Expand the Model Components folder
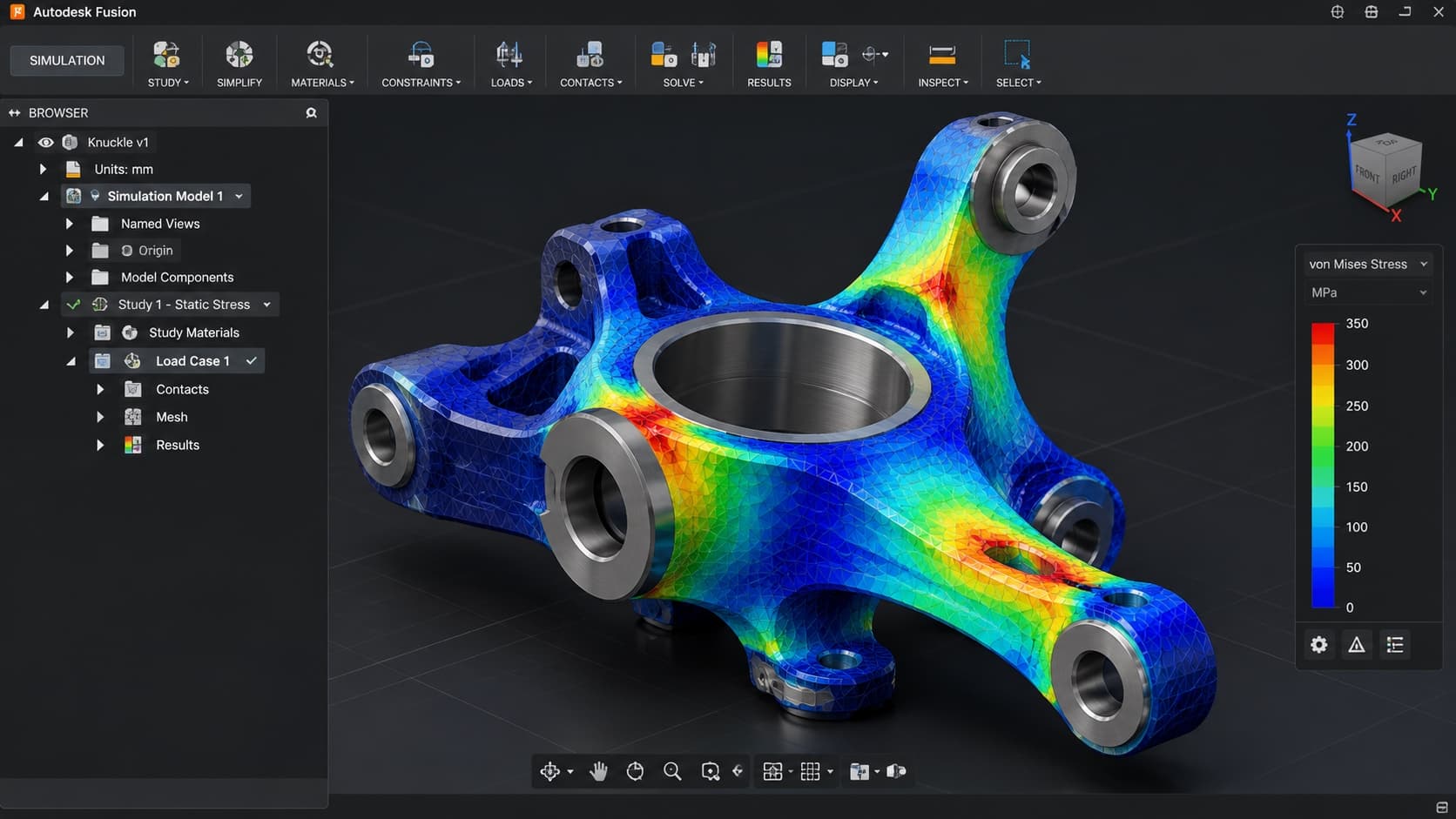Image resolution: width=1456 pixels, height=819 pixels. pyautogui.click(x=70, y=278)
